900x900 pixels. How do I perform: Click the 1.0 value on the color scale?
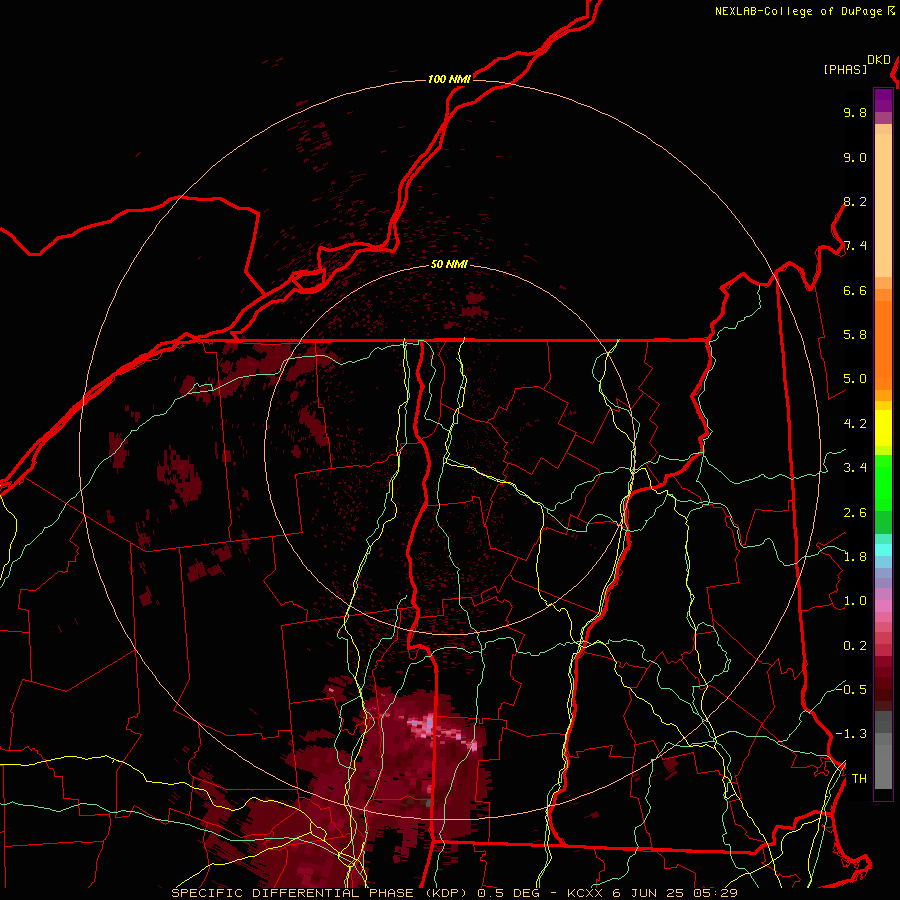click(855, 601)
